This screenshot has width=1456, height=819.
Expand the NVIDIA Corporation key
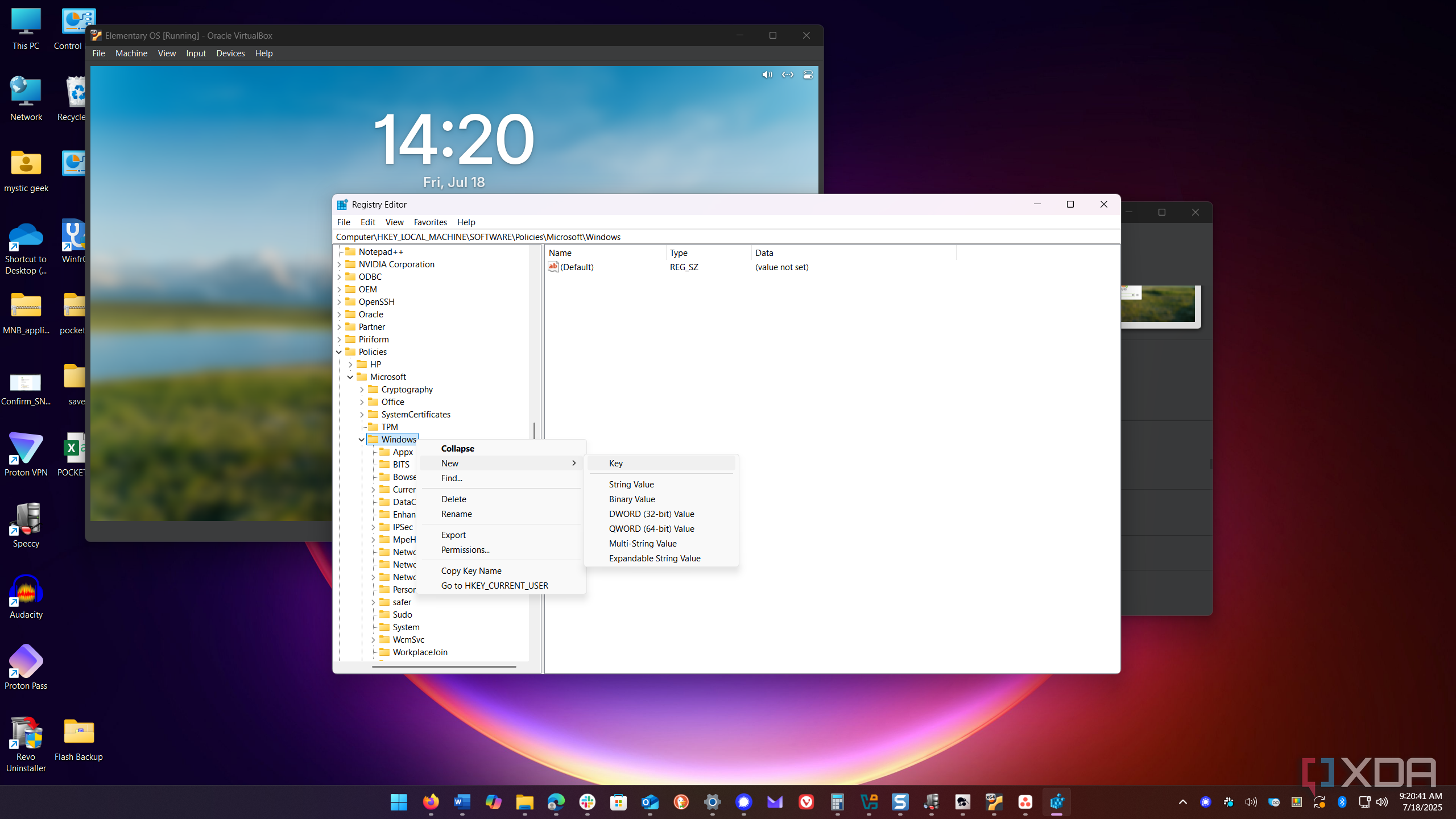(339, 264)
